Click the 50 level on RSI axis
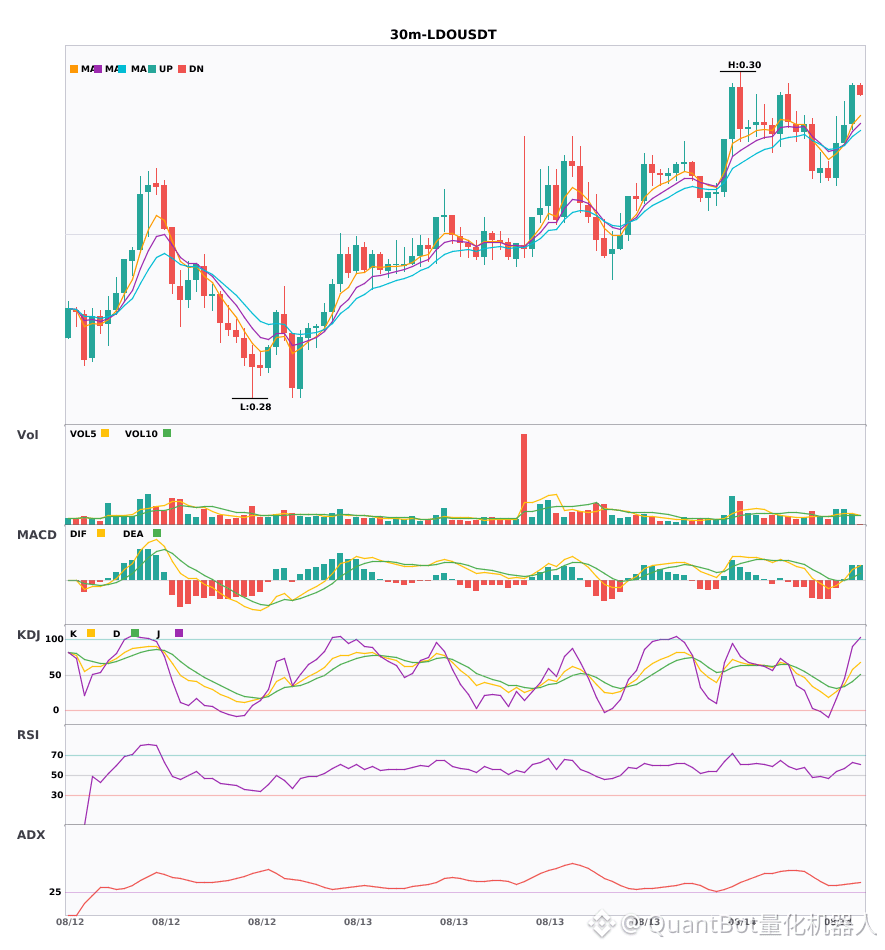The height and width of the screenshot is (950, 885). pos(57,775)
